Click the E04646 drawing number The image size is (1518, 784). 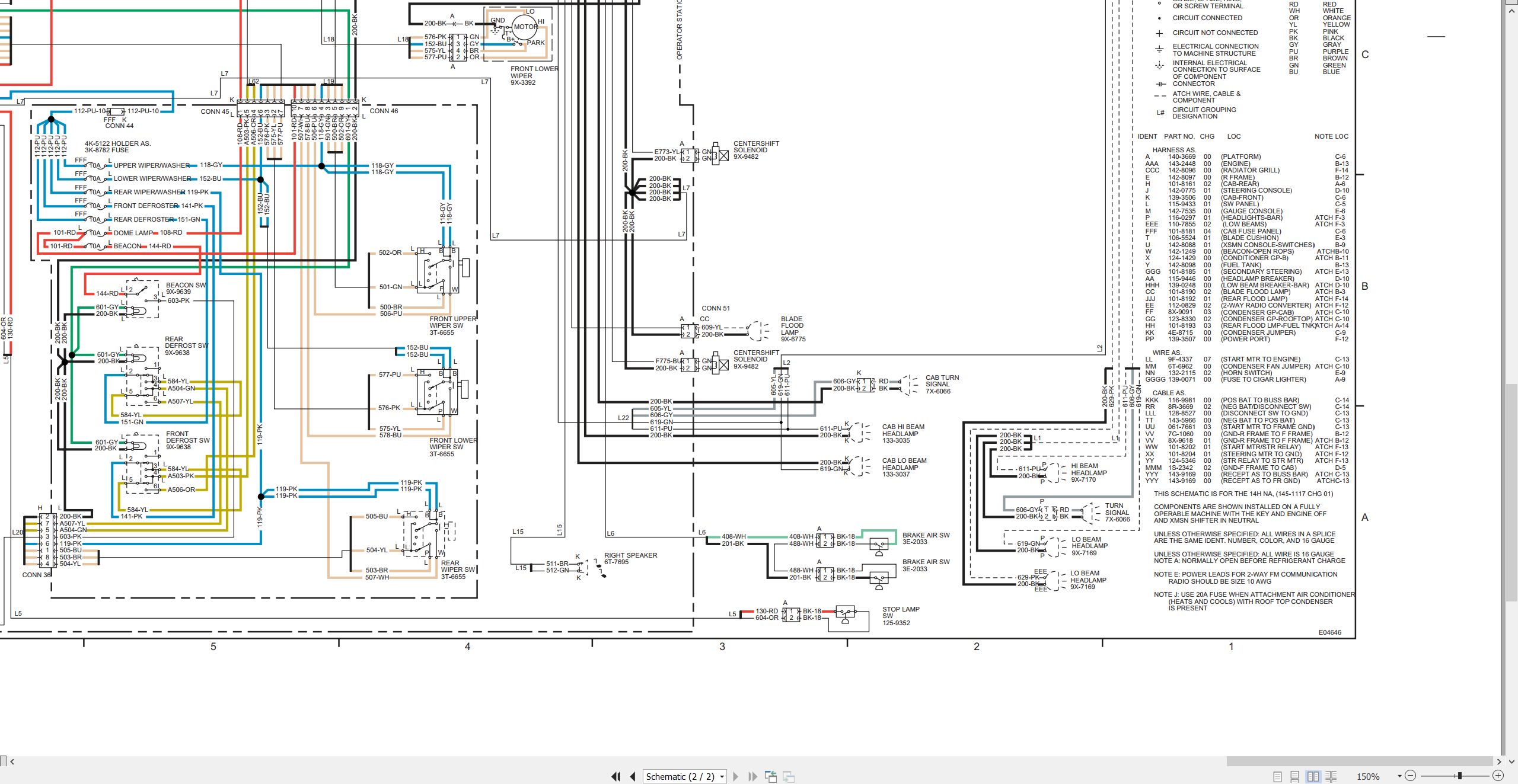tap(1329, 632)
